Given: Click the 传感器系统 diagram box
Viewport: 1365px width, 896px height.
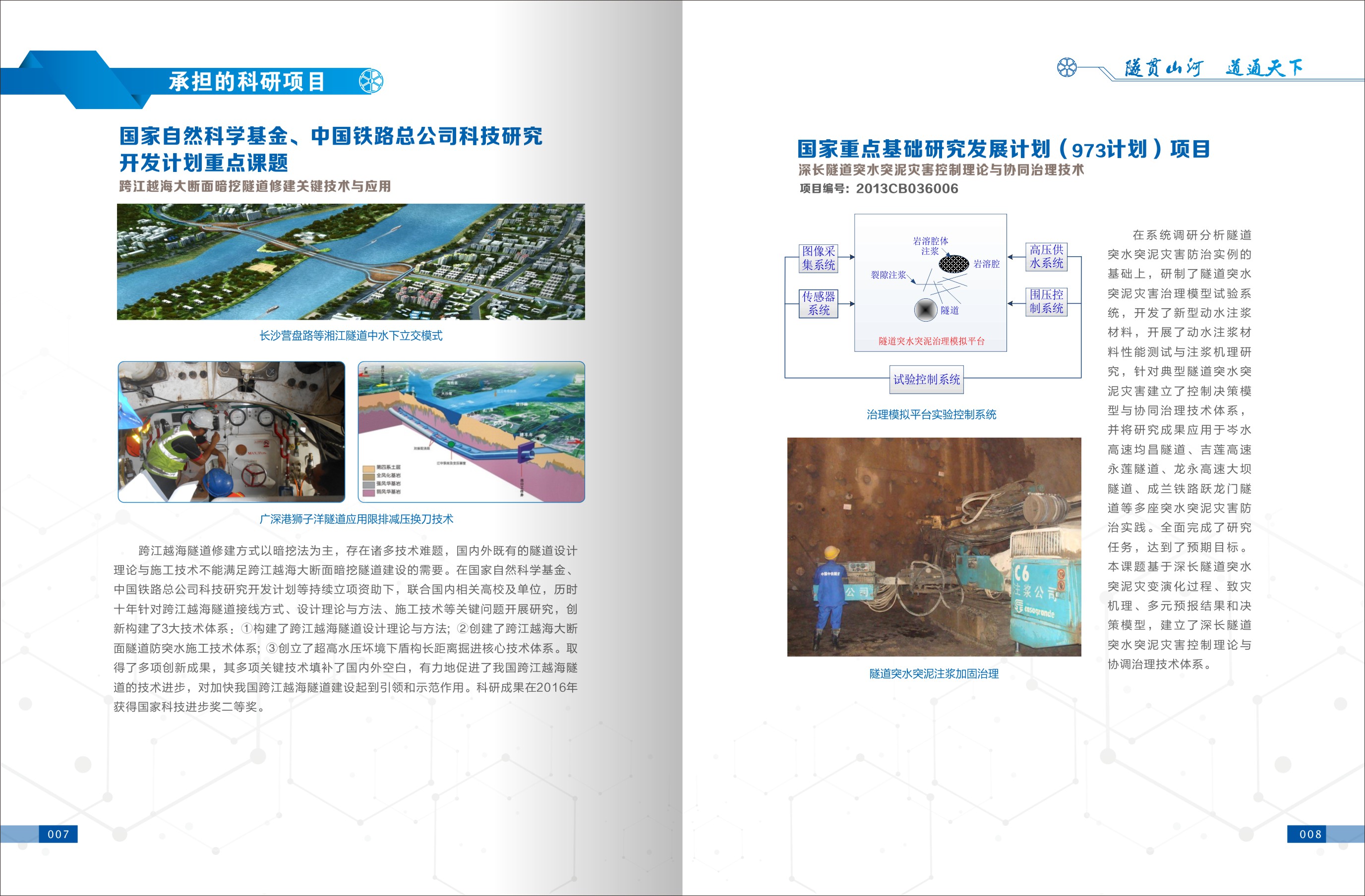Looking at the screenshot, I should pos(819,303).
